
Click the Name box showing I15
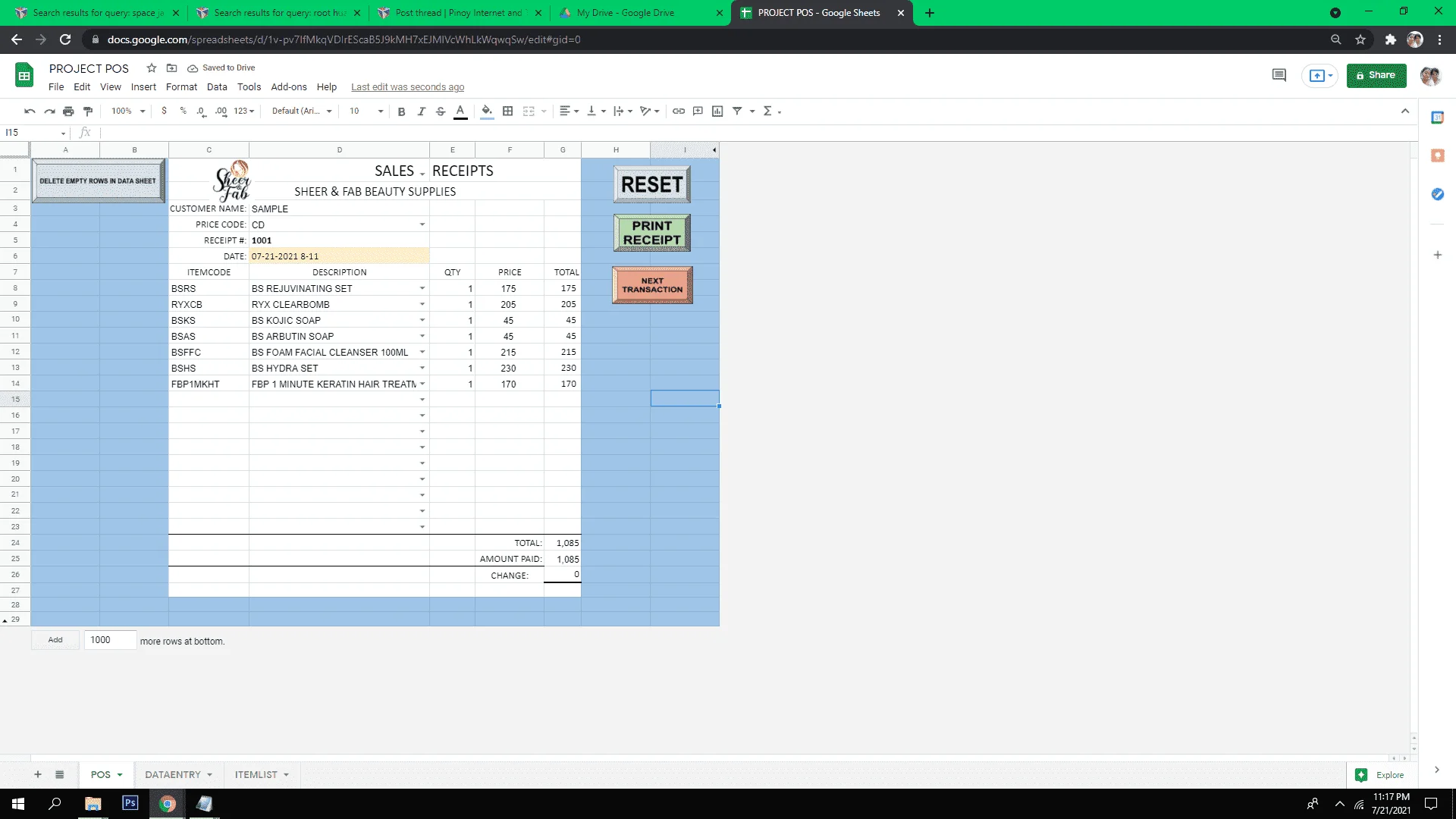click(35, 132)
